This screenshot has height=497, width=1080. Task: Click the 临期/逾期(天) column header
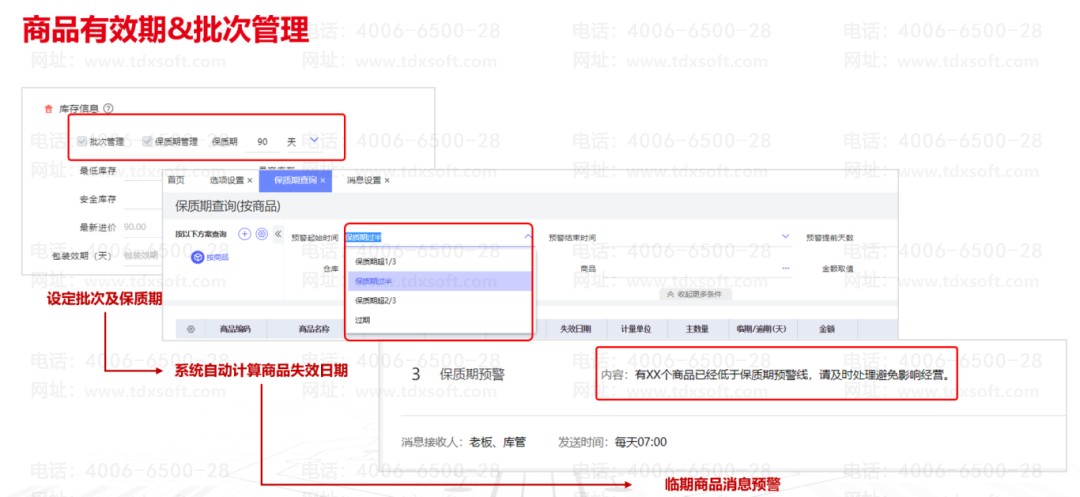[761, 329]
